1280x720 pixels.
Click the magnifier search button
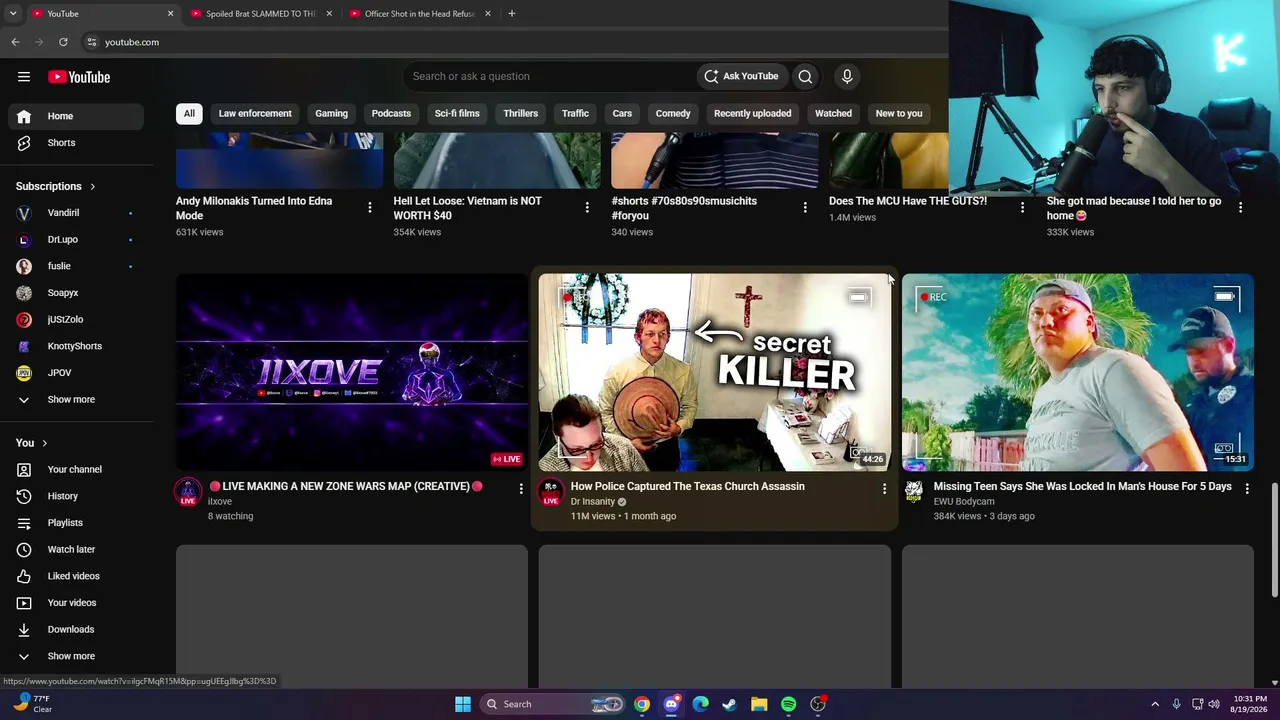click(805, 76)
